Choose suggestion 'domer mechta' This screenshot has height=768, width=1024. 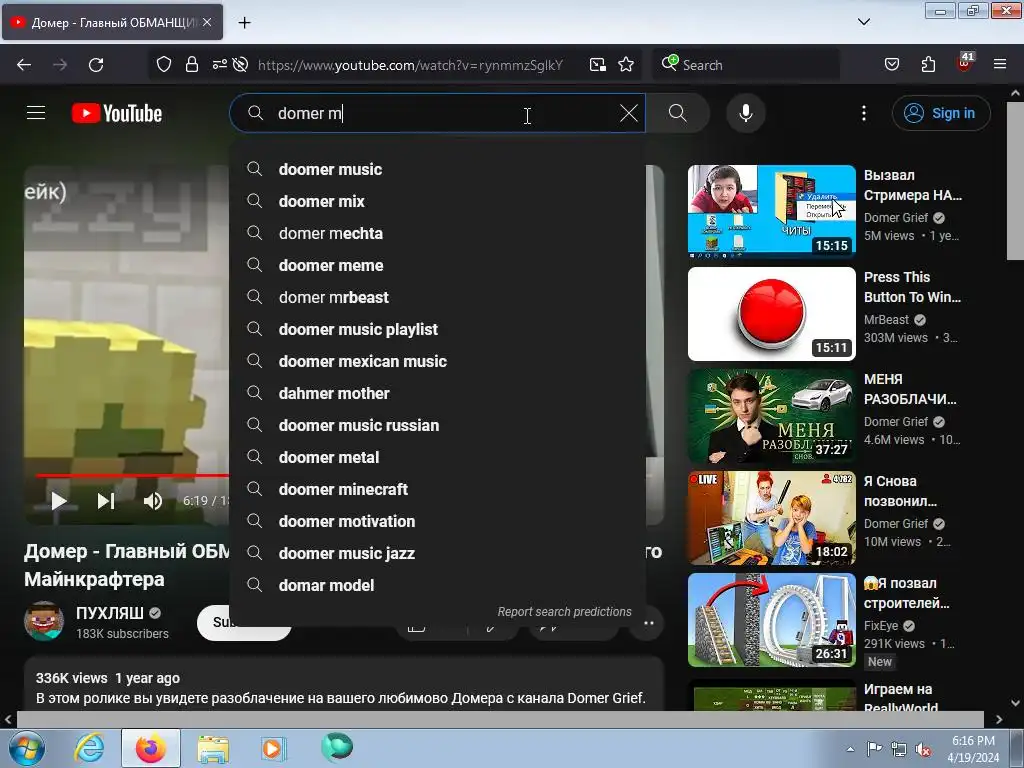(438, 233)
